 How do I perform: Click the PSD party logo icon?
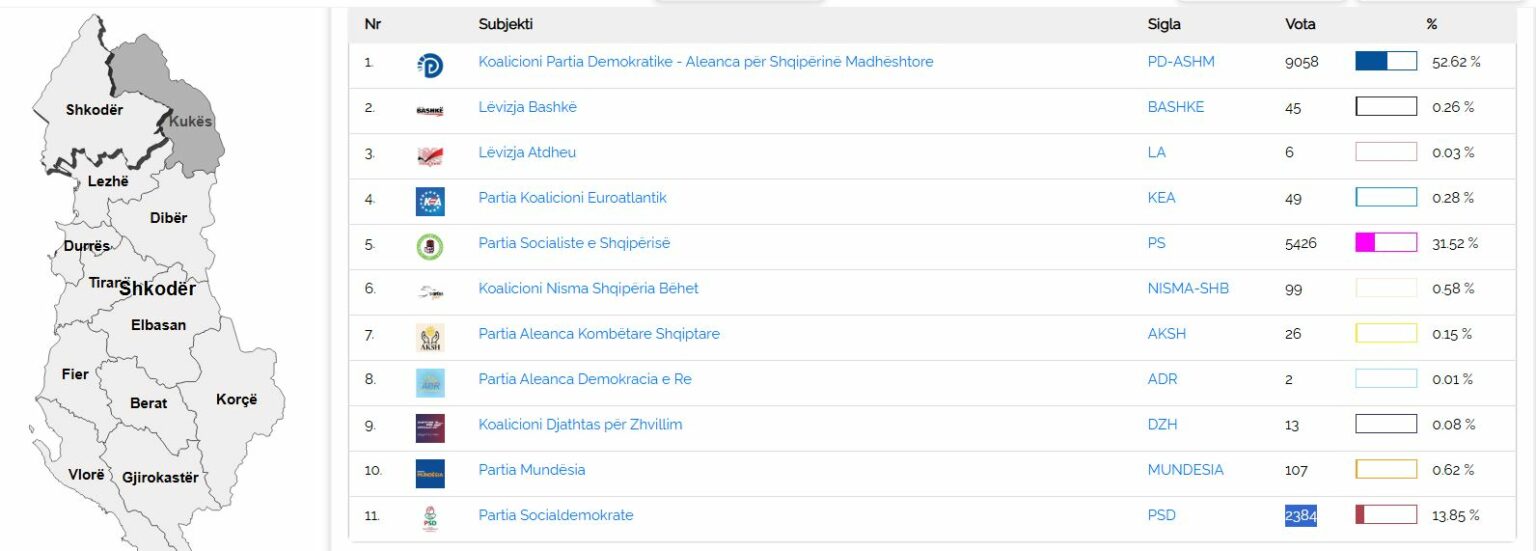[x=430, y=519]
